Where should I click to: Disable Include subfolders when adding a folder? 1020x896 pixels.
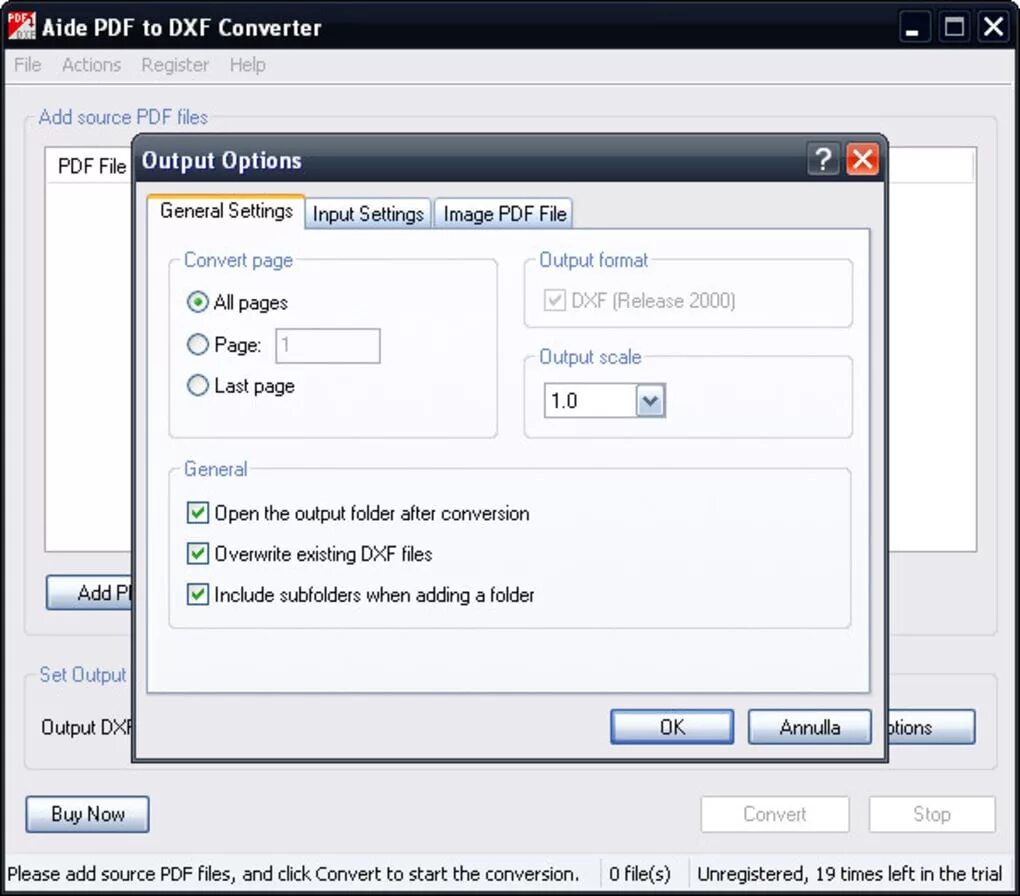coord(197,594)
